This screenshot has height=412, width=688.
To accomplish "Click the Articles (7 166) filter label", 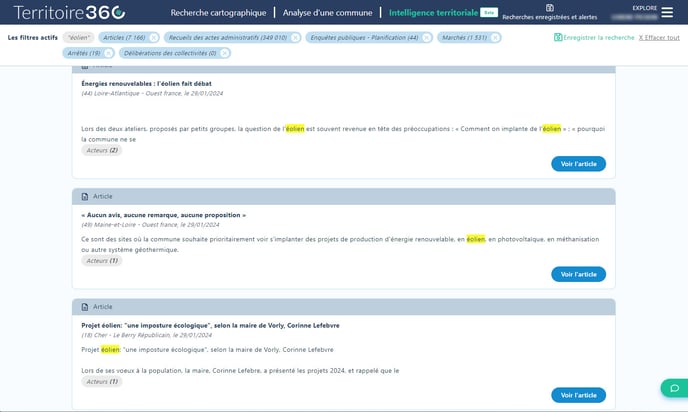I will pos(124,38).
